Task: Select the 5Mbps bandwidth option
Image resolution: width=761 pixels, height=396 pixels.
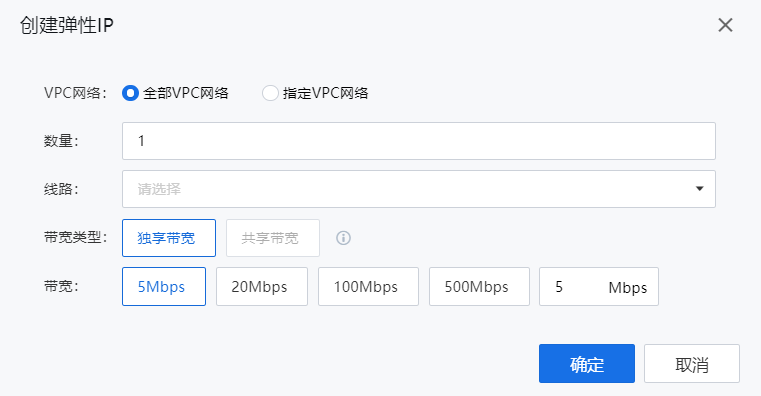Action: click(x=164, y=286)
